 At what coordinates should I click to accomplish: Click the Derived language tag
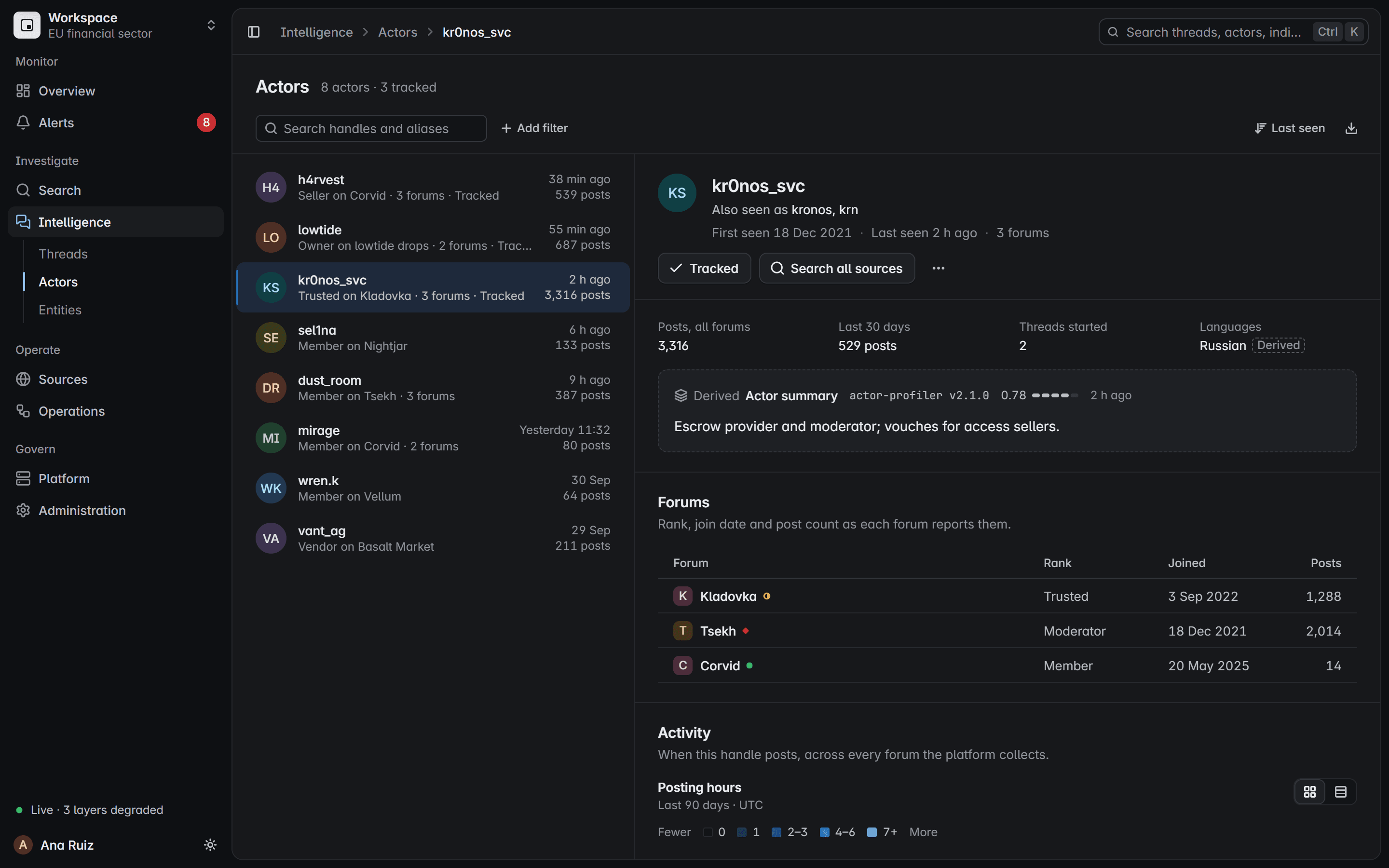(x=1278, y=345)
